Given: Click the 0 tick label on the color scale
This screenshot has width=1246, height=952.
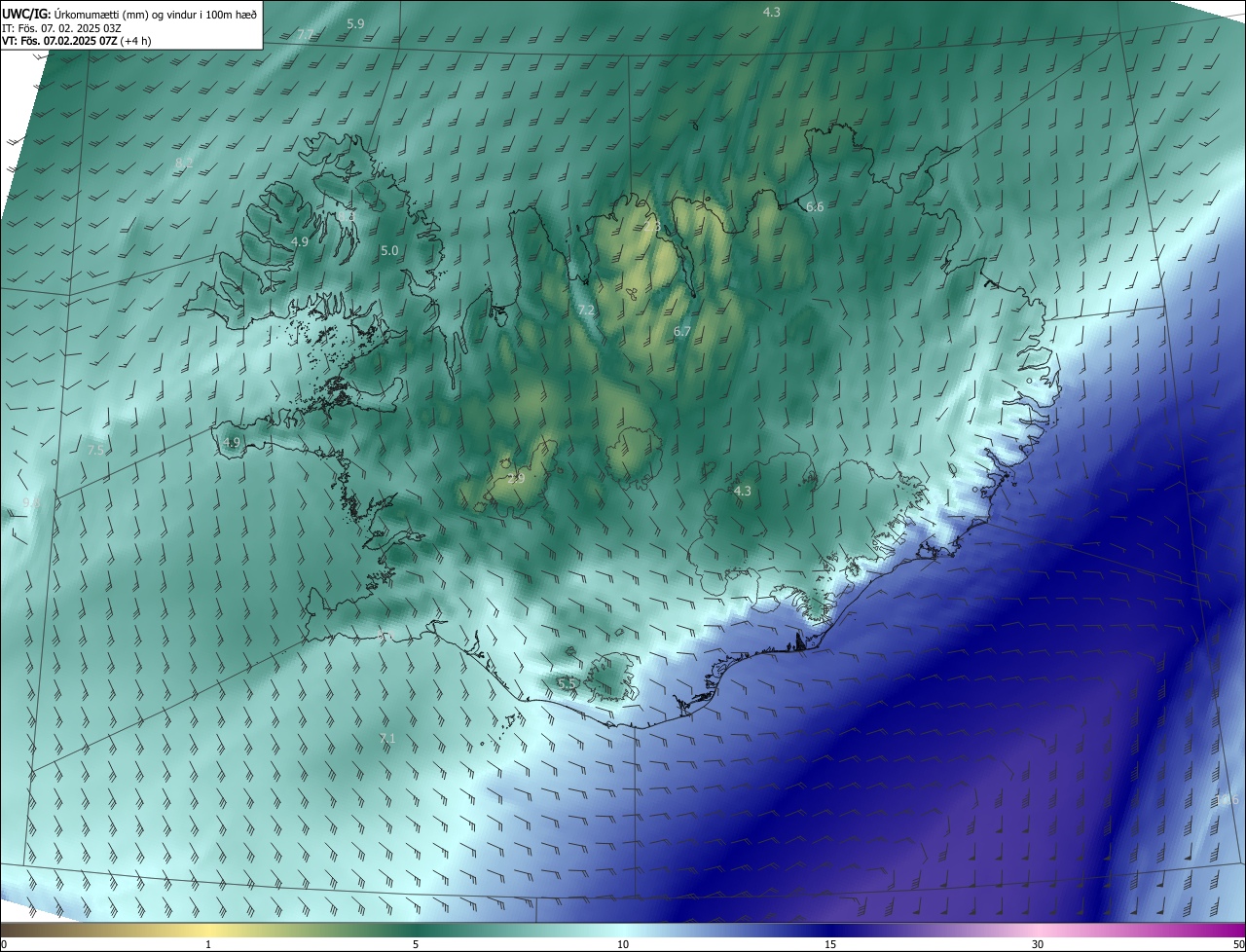Looking at the screenshot, I should click(4, 944).
